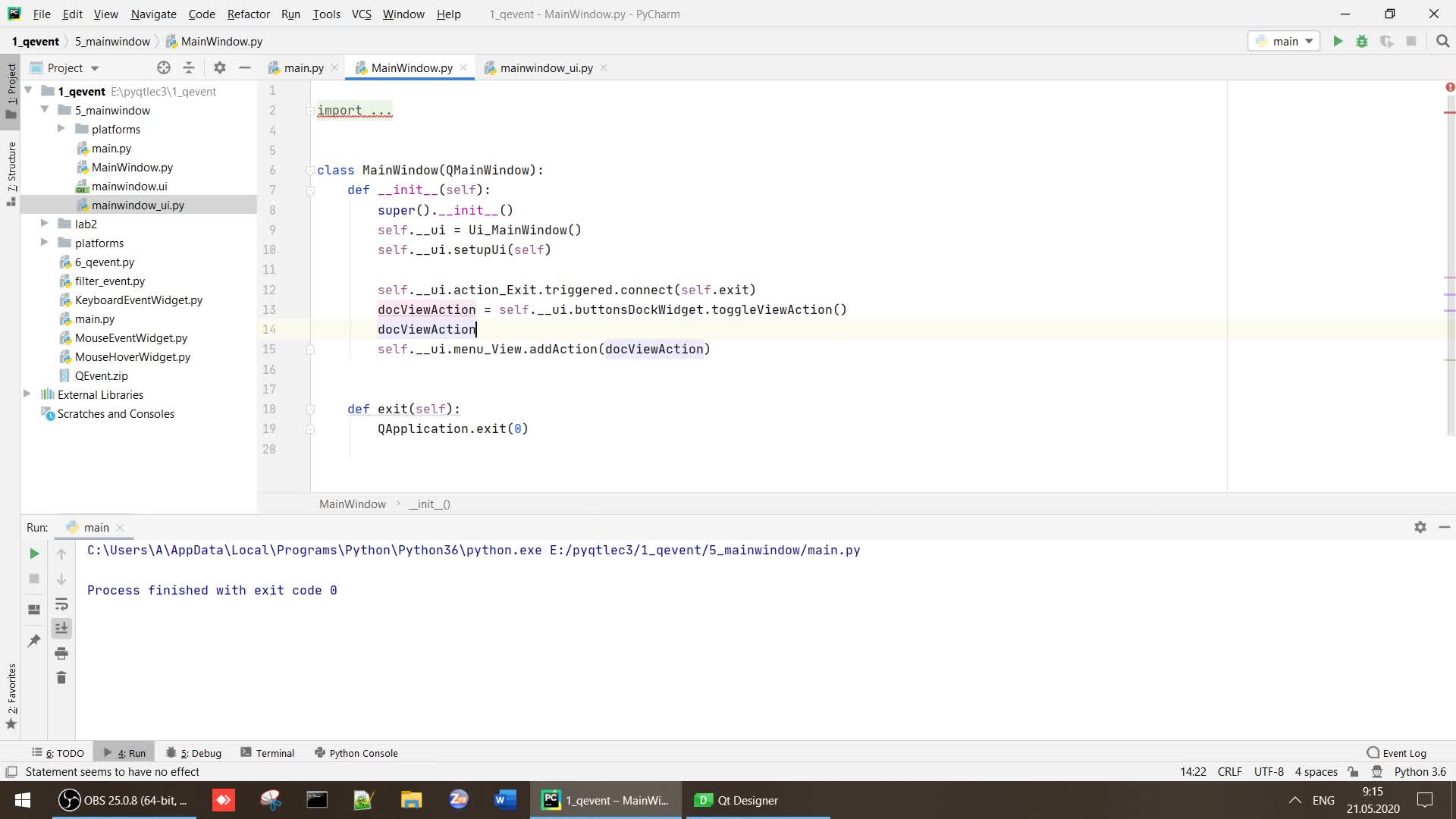Toggle scroll to end in Run console
The height and width of the screenshot is (819, 1456).
pyautogui.click(x=61, y=629)
